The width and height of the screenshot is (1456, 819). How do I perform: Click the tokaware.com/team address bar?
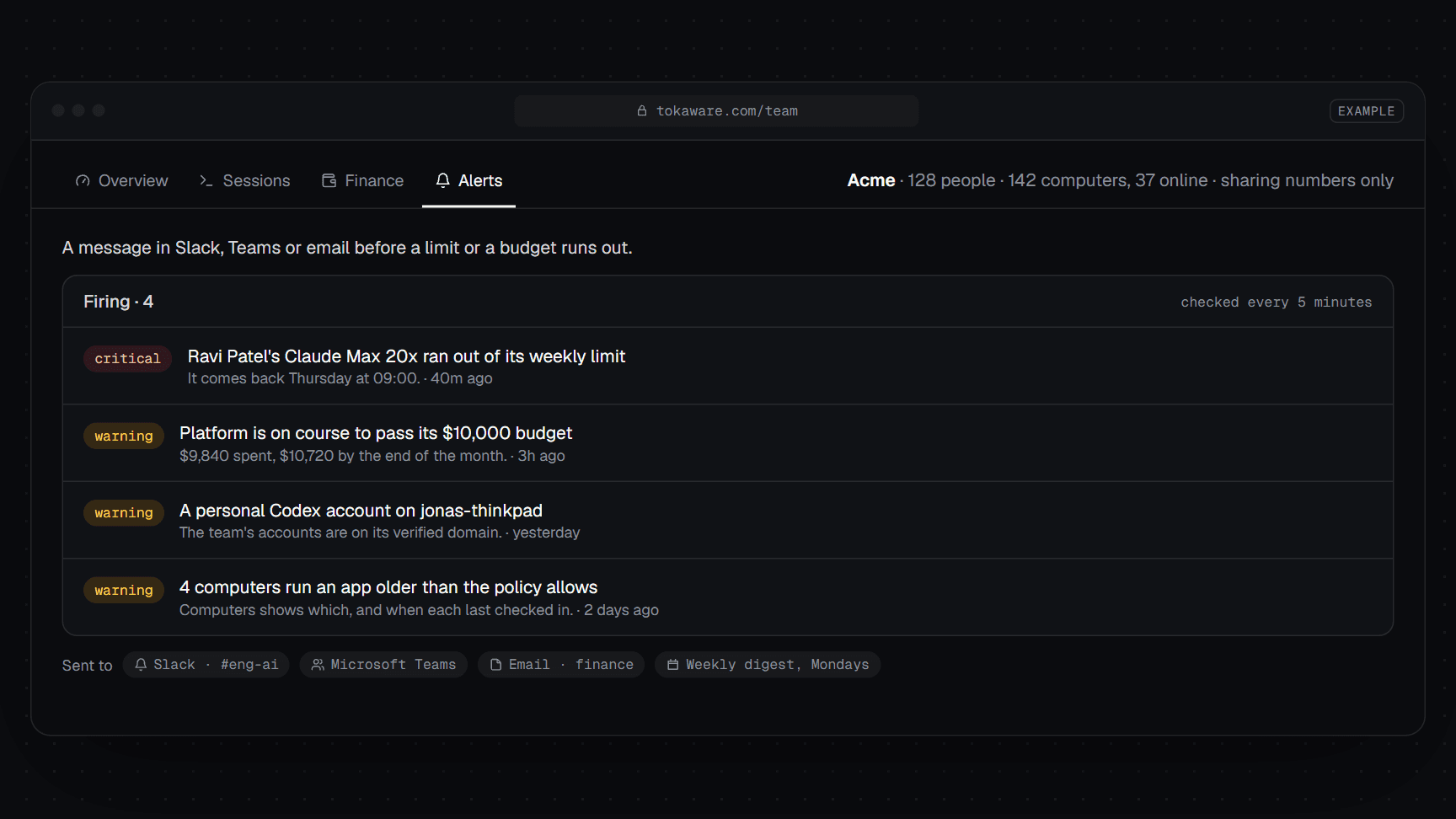pos(716,110)
